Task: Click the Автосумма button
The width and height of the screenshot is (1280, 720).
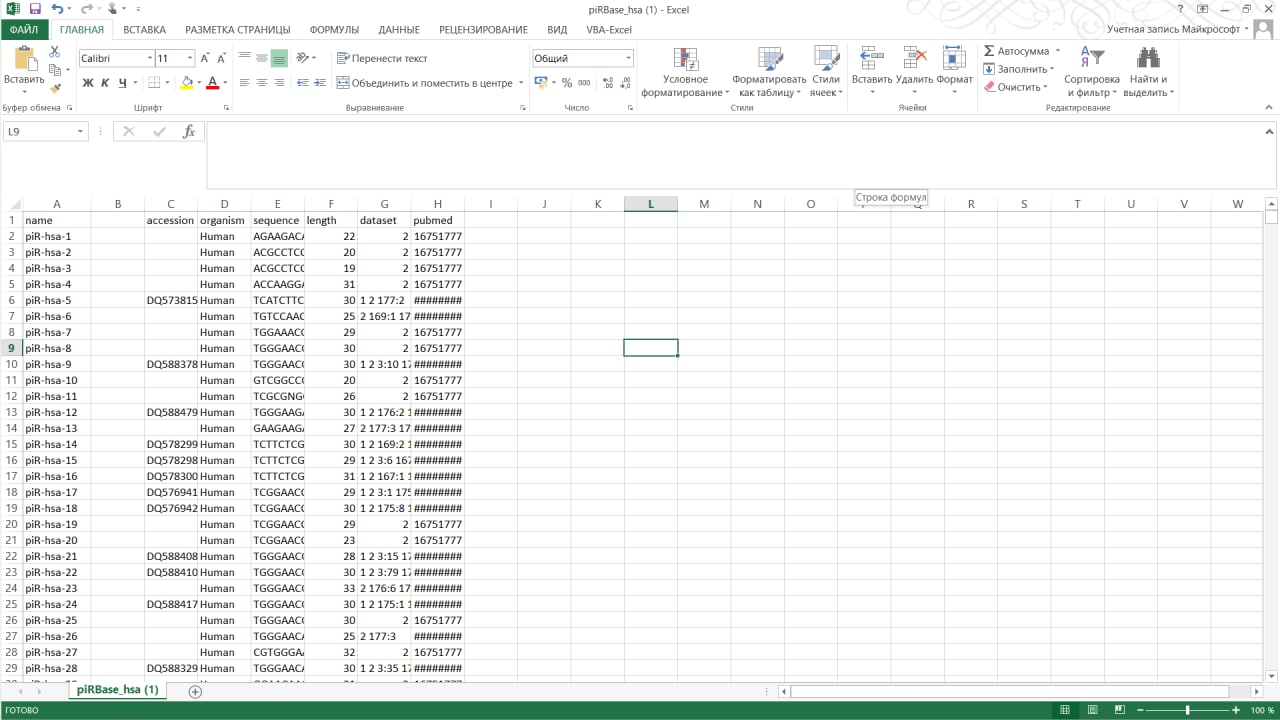Action: pos(1015,51)
